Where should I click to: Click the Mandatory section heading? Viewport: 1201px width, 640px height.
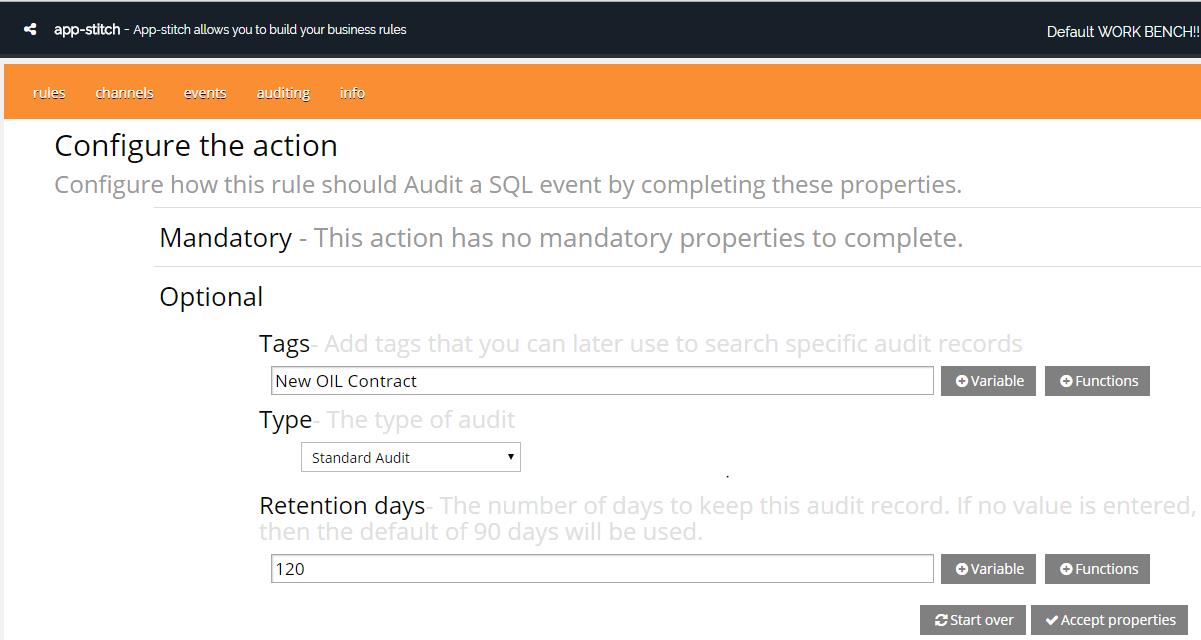[226, 238]
